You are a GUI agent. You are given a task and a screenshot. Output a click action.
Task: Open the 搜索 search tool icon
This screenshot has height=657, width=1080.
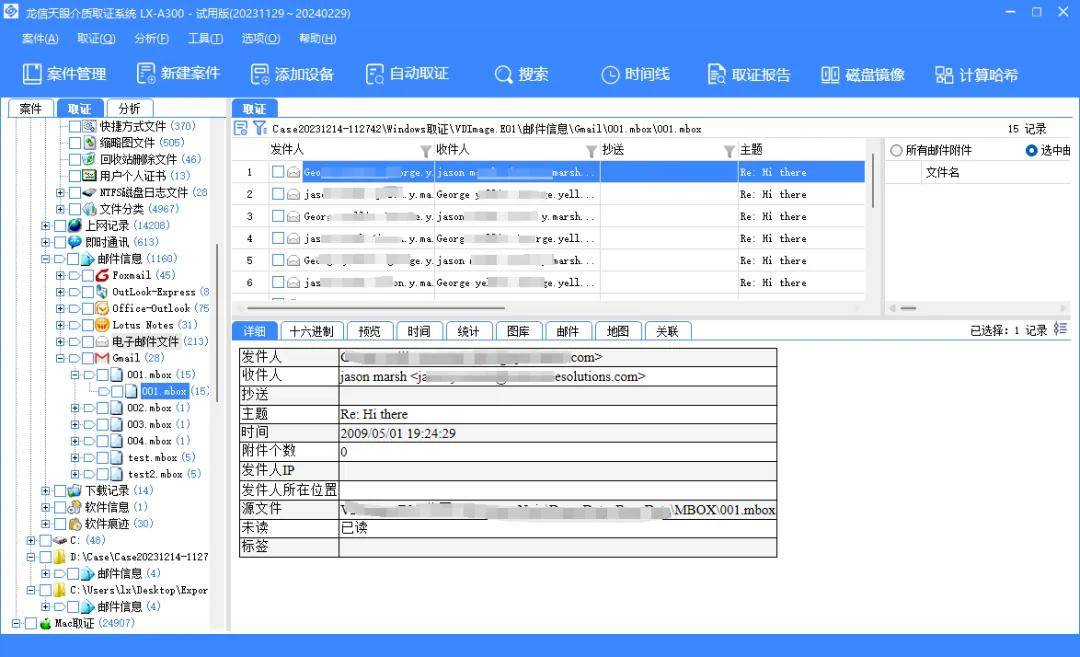(503, 74)
